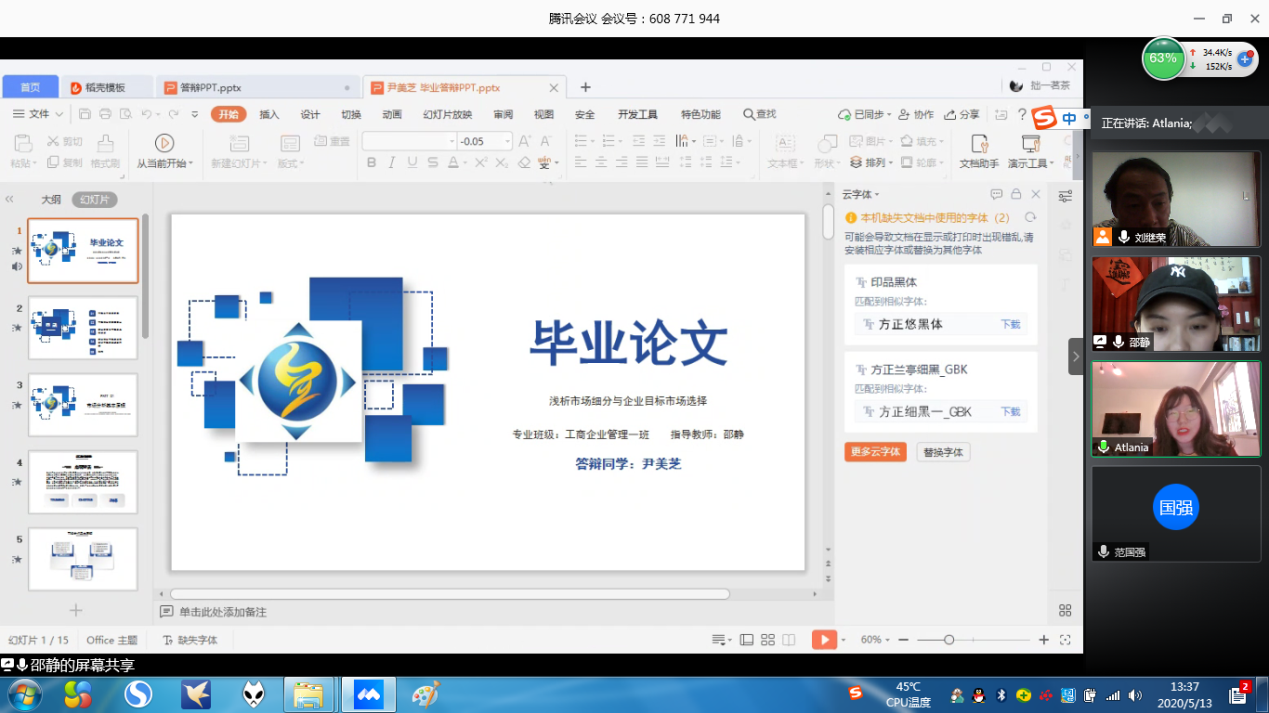Click the lock icon in 云字体 panel

point(1016,194)
